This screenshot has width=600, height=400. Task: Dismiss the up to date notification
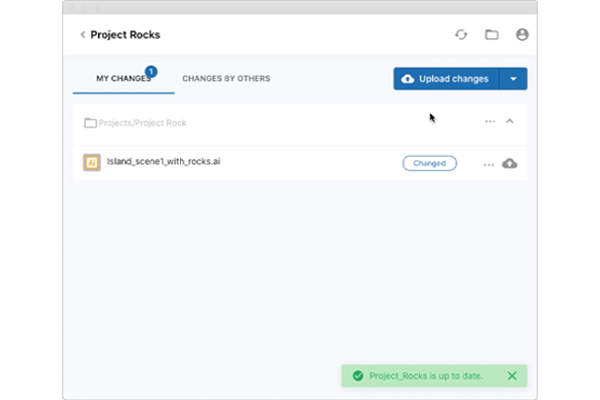coord(512,376)
